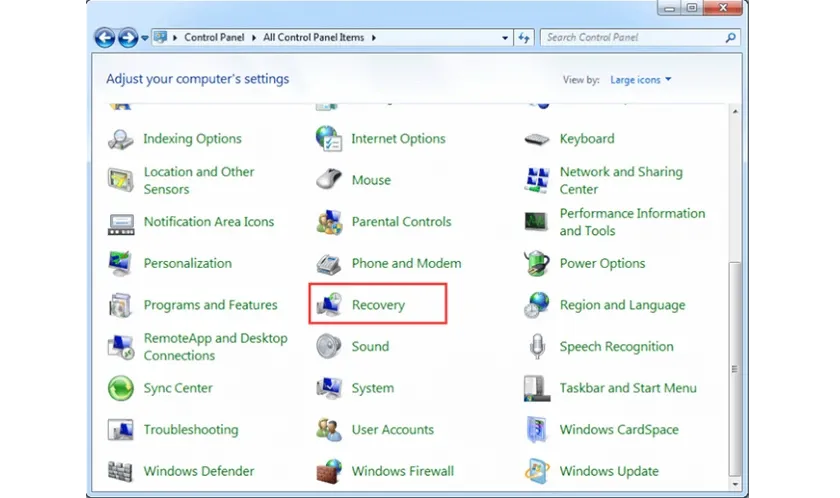Click Control Panel in the address breadcrumb
This screenshot has width=840, height=498.
tap(214, 37)
